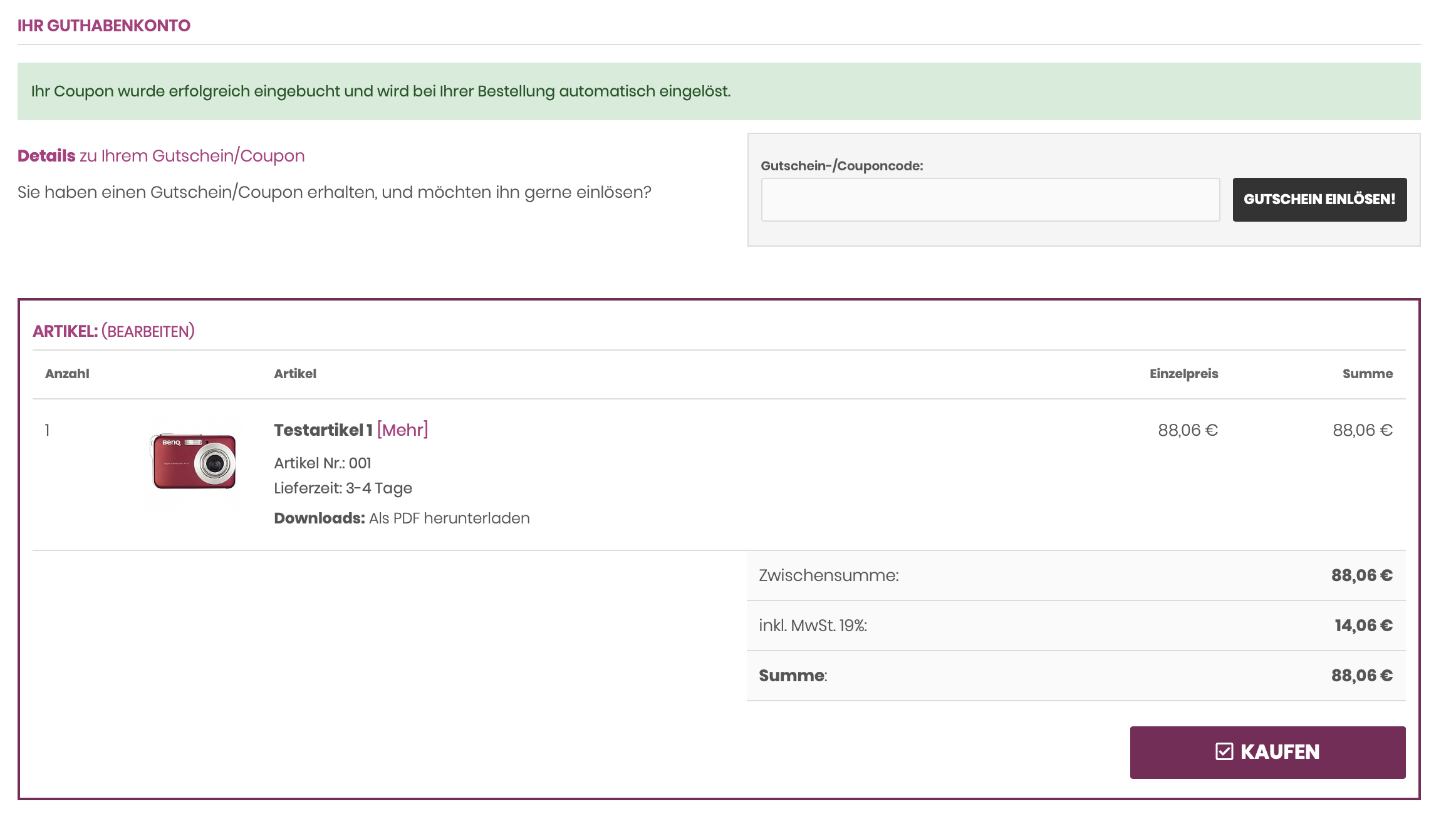Click the Einzelpreis column header
This screenshot has height=824, width=1456.
tap(1183, 374)
